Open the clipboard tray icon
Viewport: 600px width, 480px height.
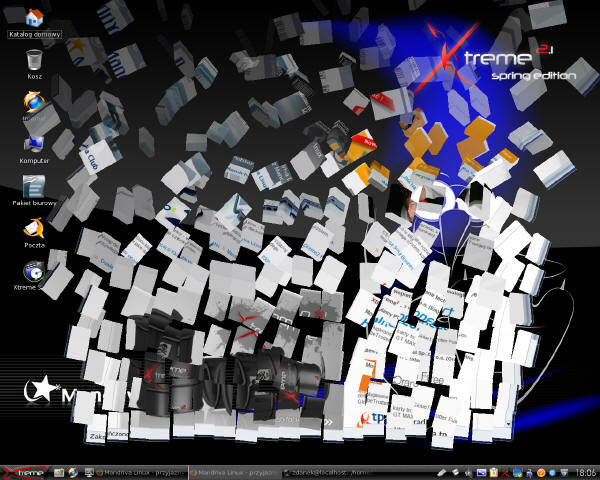tap(494, 473)
